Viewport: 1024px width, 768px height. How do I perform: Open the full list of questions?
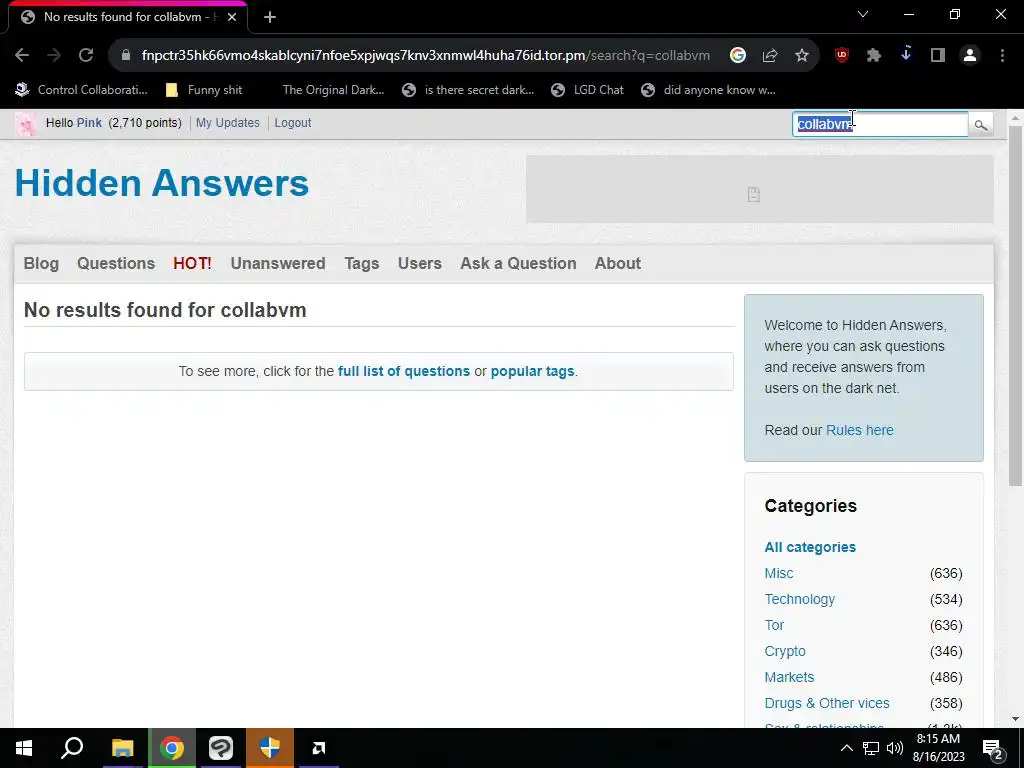[x=404, y=371]
